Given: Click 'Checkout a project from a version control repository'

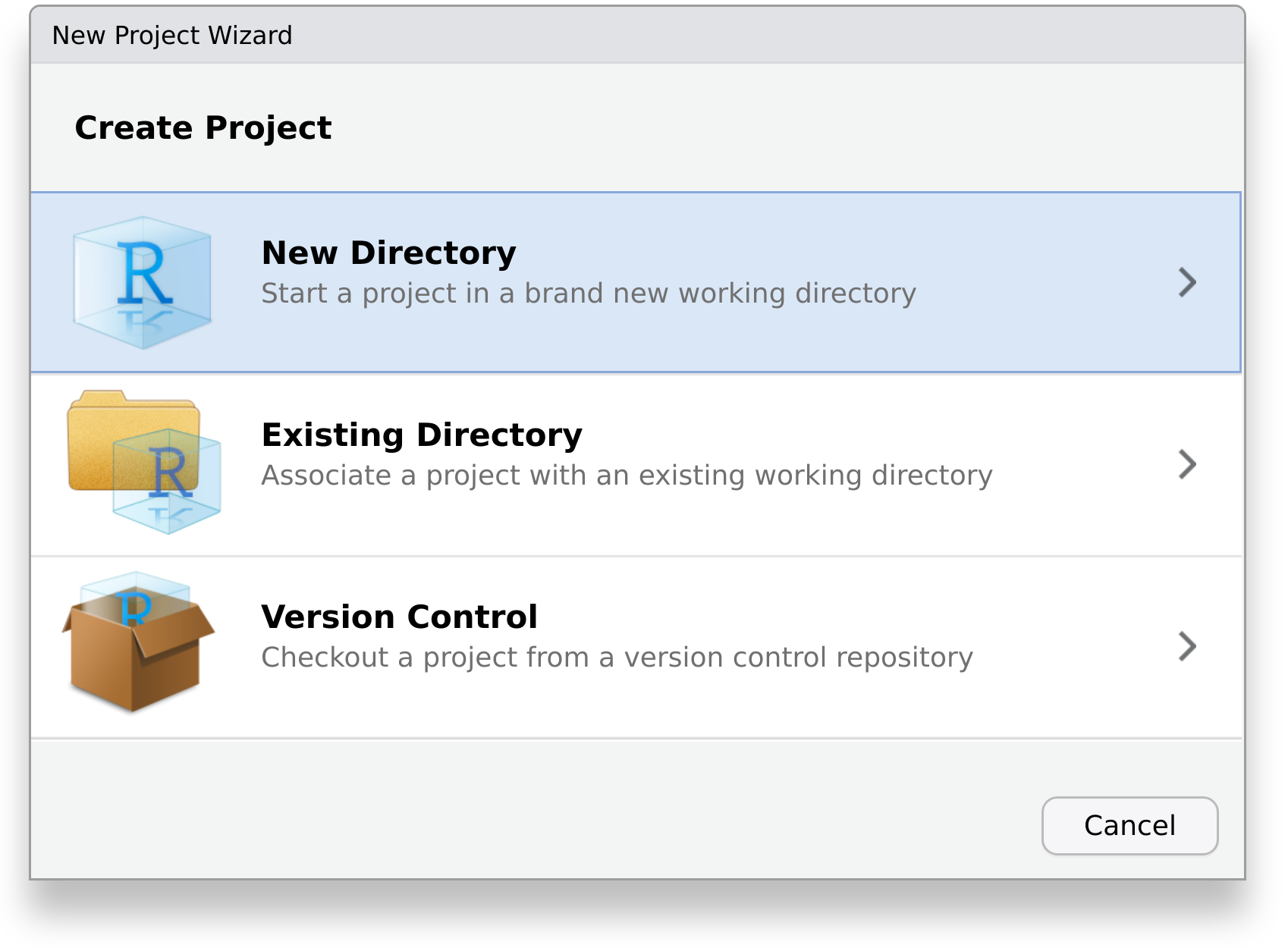Looking at the screenshot, I should (617, 658).
